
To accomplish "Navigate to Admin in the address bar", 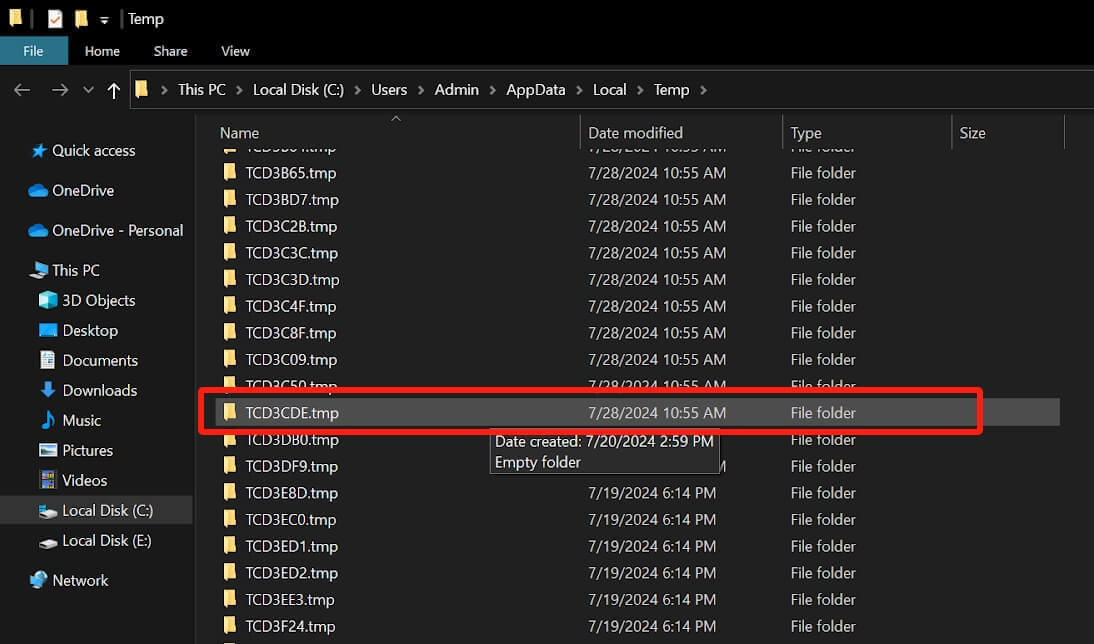I will (456, 89).
